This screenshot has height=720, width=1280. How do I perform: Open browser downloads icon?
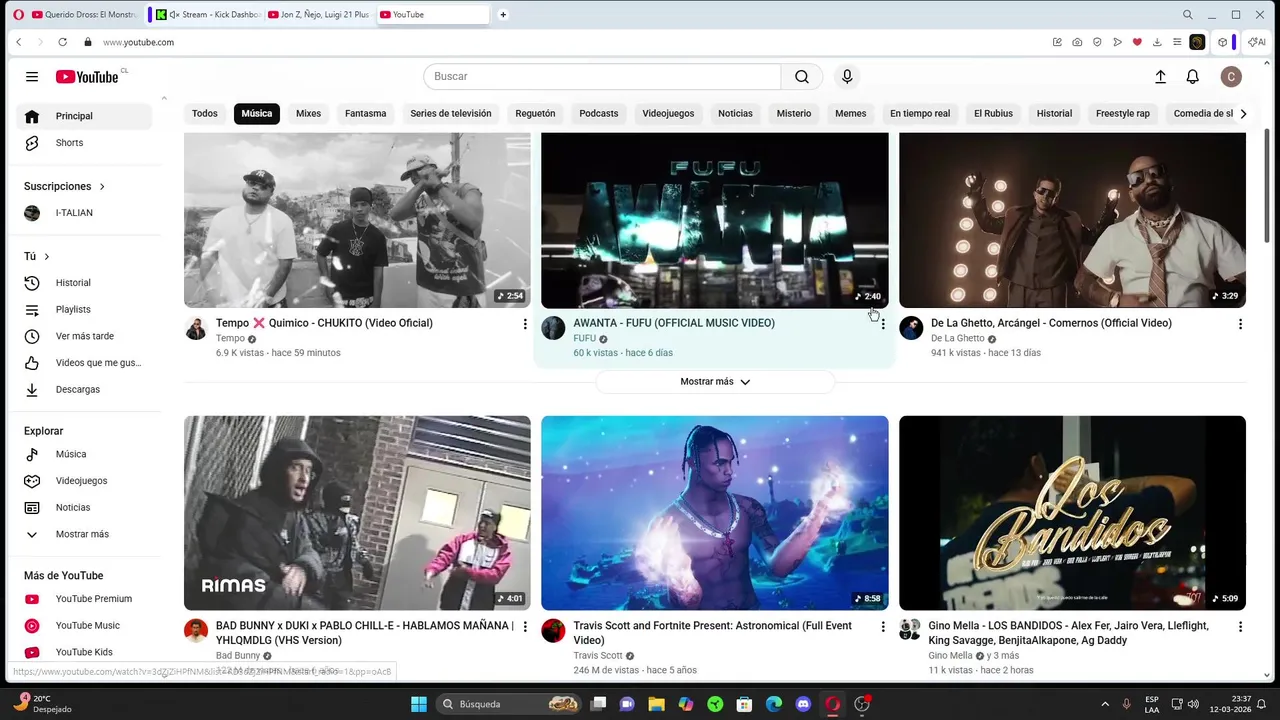coord(1157,42)
